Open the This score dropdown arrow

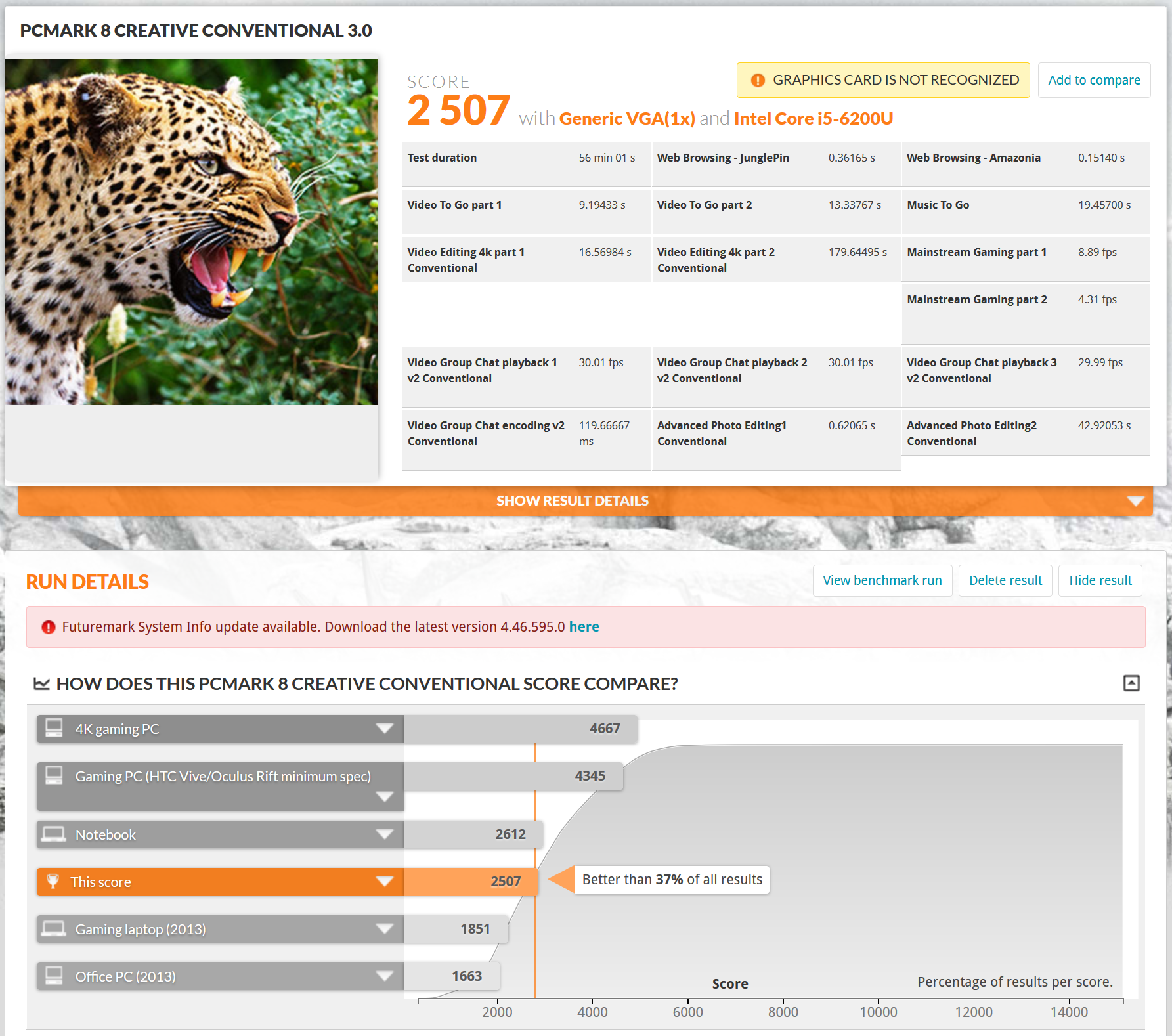pos(384,882)
